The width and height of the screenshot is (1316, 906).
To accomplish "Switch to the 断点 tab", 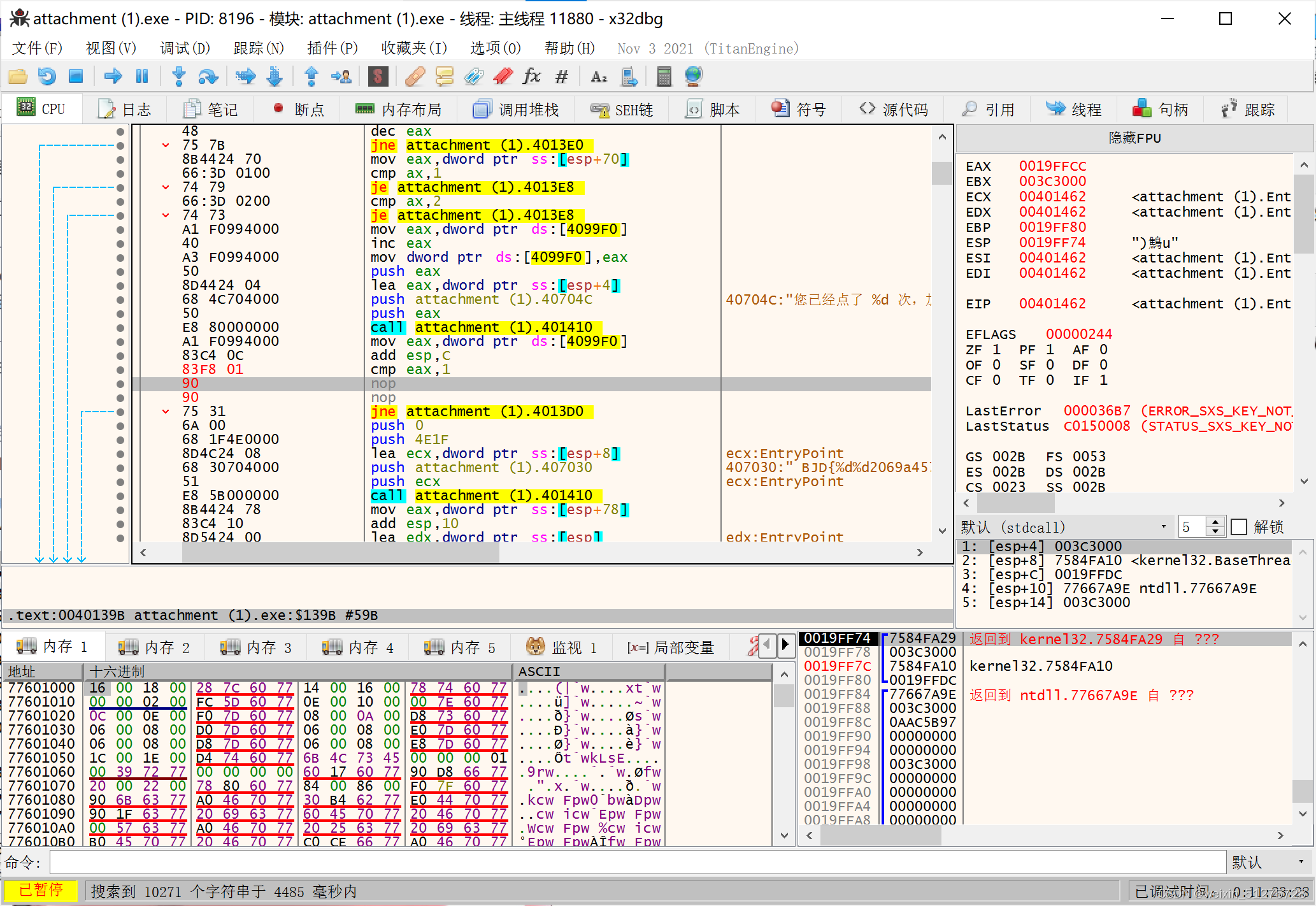I will click(297, 110).
